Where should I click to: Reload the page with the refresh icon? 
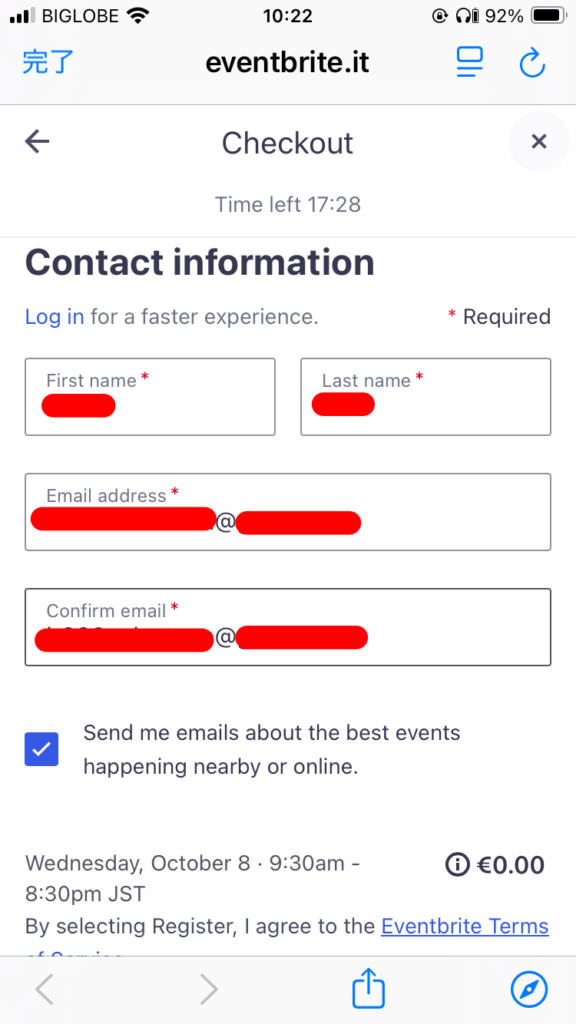click(532, 63)
